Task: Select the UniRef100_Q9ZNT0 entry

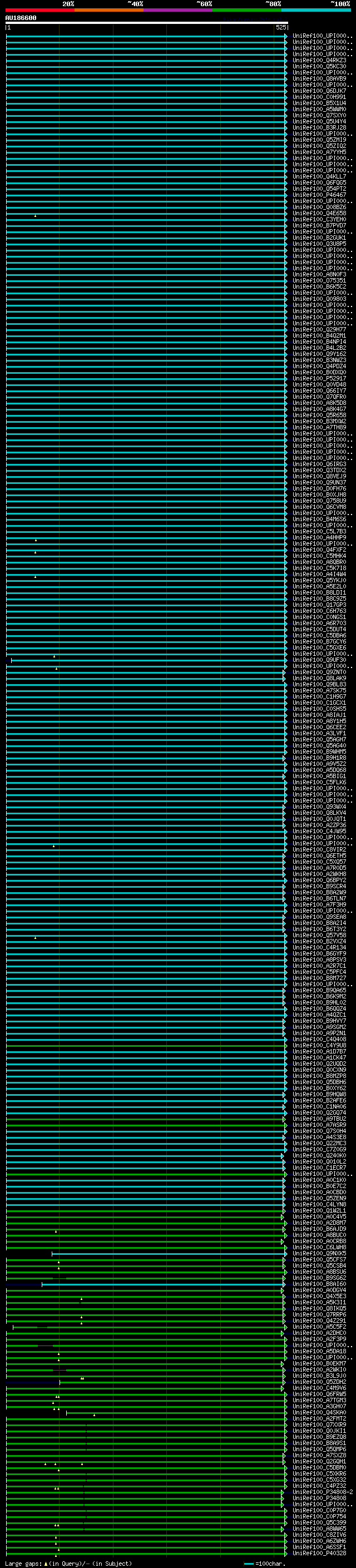Action: 319,672
